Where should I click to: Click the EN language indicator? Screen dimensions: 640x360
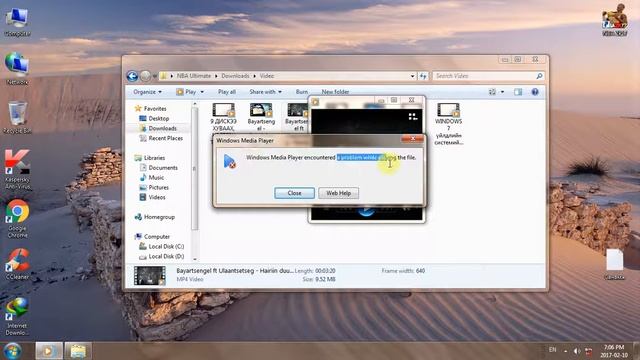click(552, 350)
